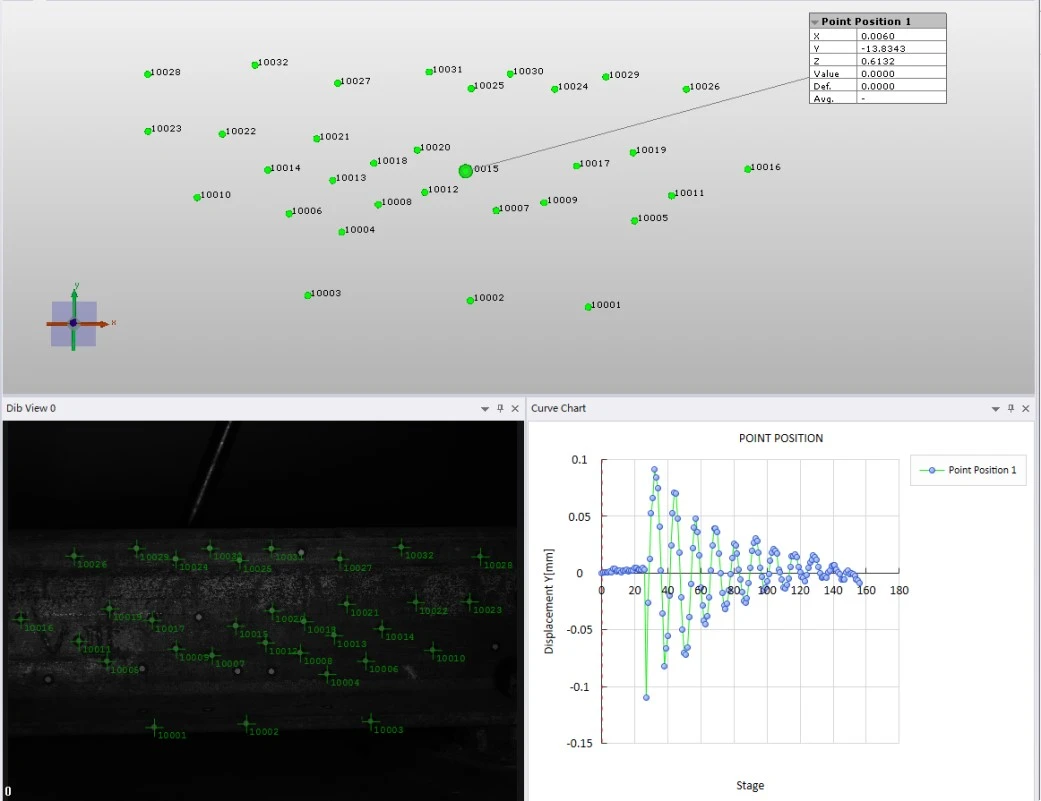The height and width of the screenshot is (801, 1041).
Task: Select point 10007 in the 3D view
Action: [496, 210]
